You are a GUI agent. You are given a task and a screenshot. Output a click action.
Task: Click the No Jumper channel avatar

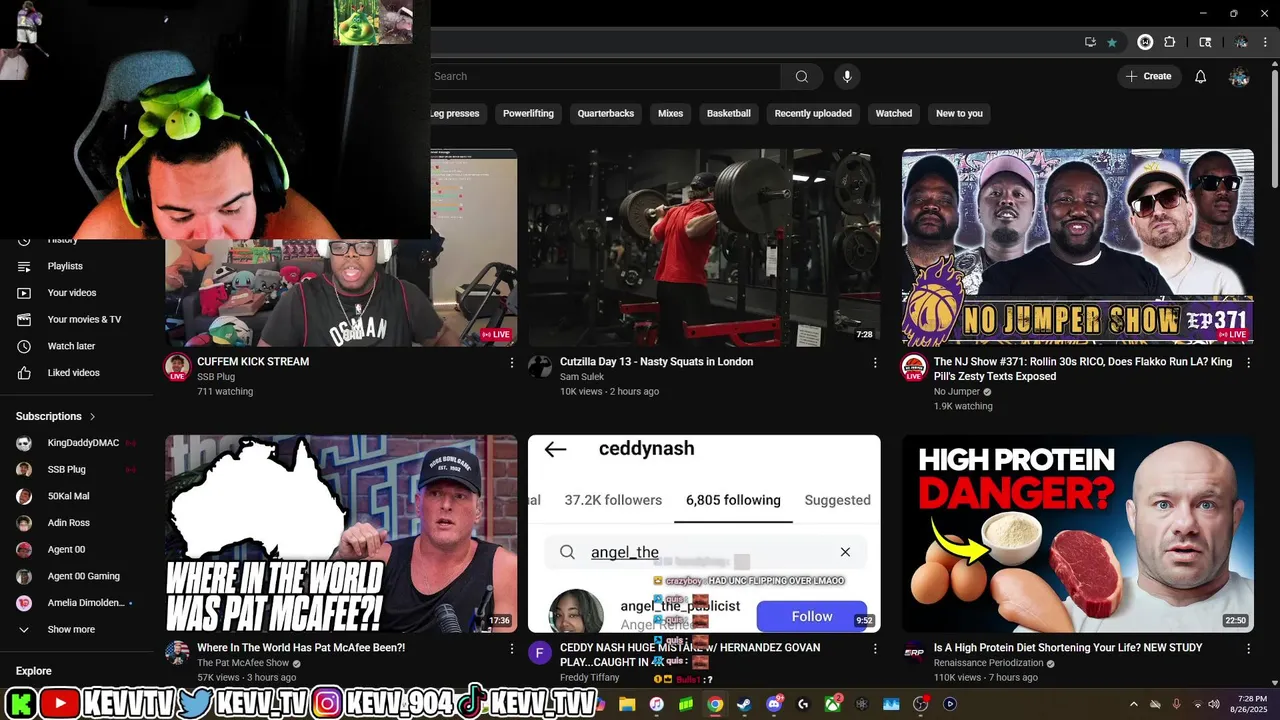tap(913, 367)
